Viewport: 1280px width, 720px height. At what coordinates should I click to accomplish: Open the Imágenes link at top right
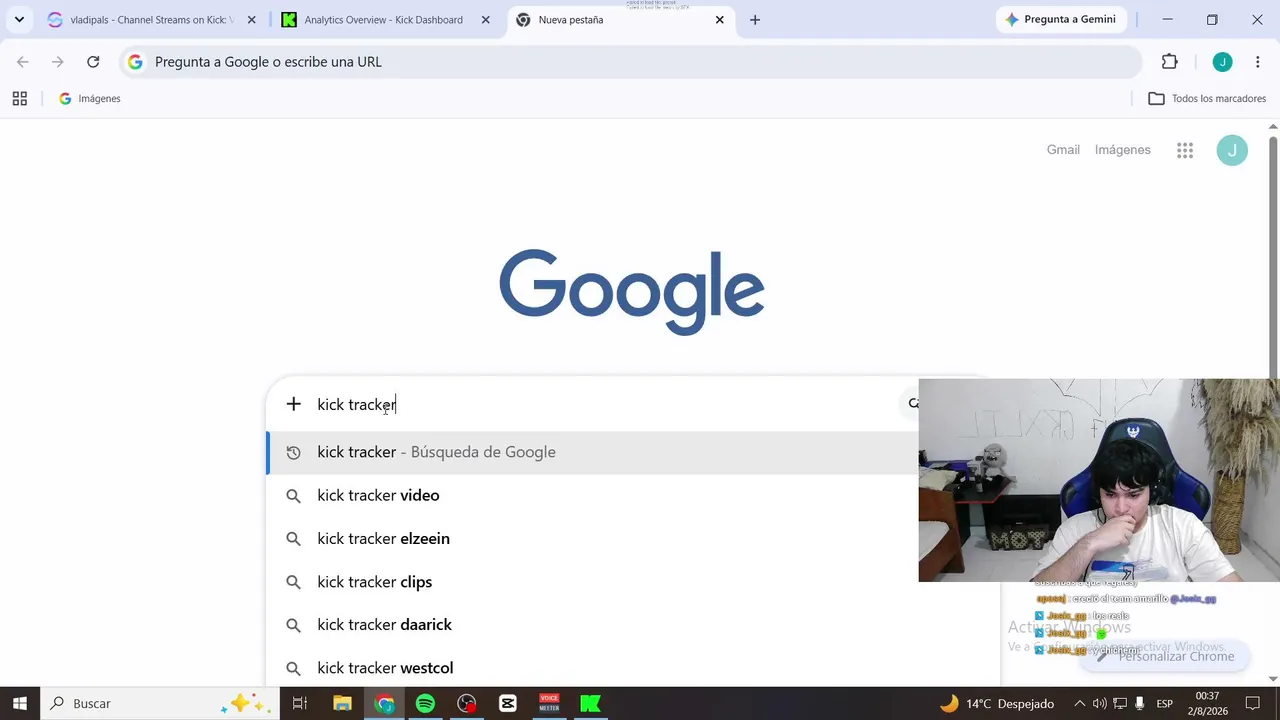1122,150
